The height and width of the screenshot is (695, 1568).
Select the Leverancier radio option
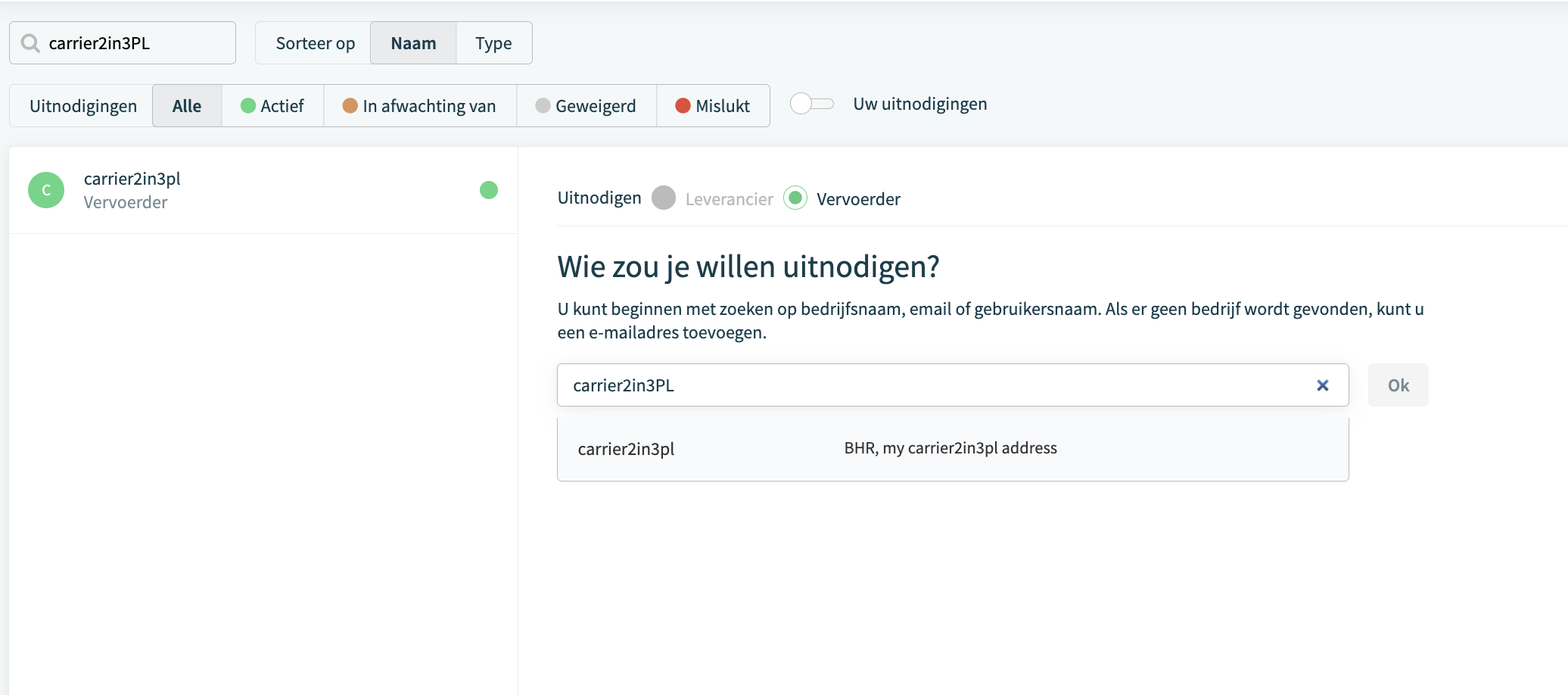pos(664,198)
